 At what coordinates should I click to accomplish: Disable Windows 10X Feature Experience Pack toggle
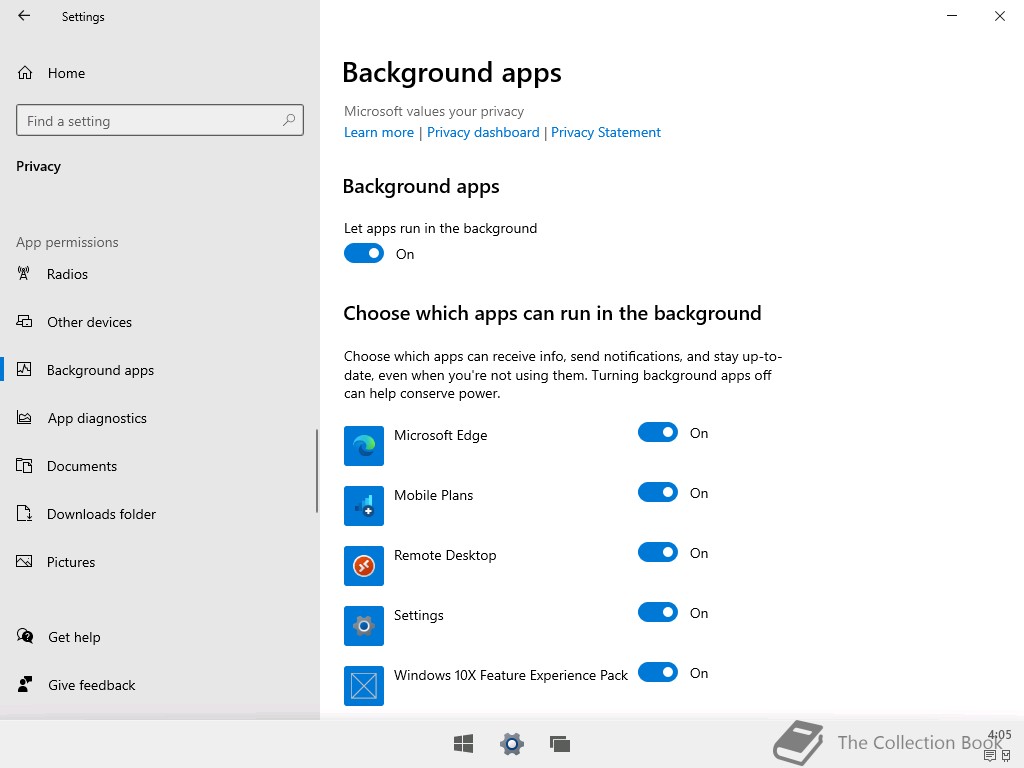(658, 672)
